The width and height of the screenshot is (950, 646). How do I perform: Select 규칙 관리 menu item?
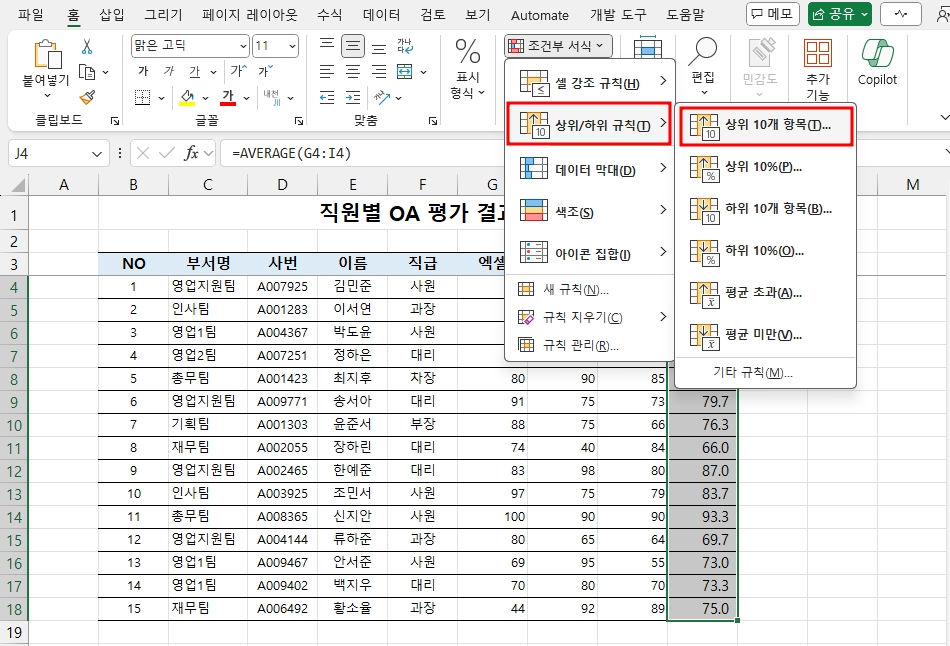590,345
